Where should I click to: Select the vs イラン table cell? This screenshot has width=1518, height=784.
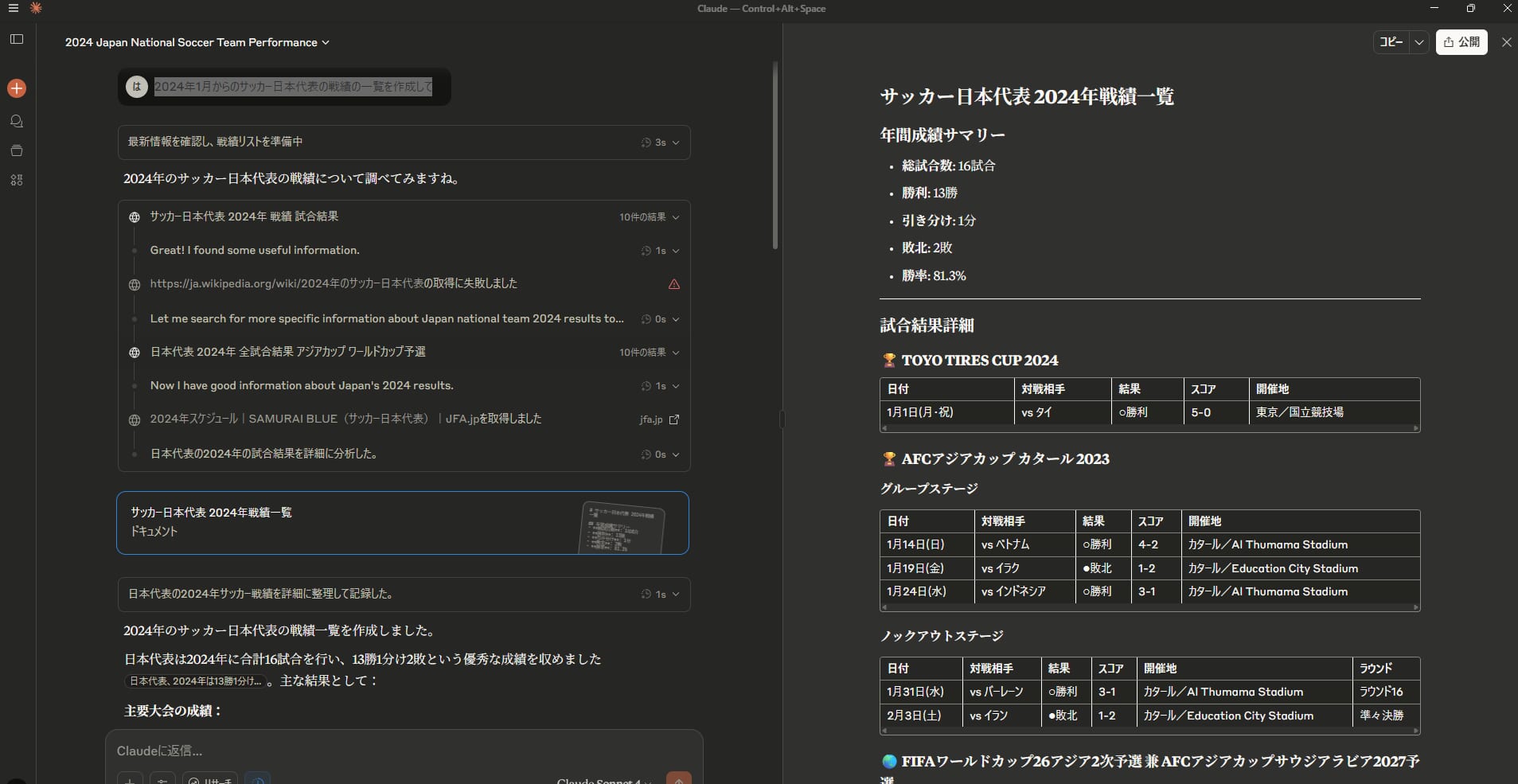(x=1001, y=716)
